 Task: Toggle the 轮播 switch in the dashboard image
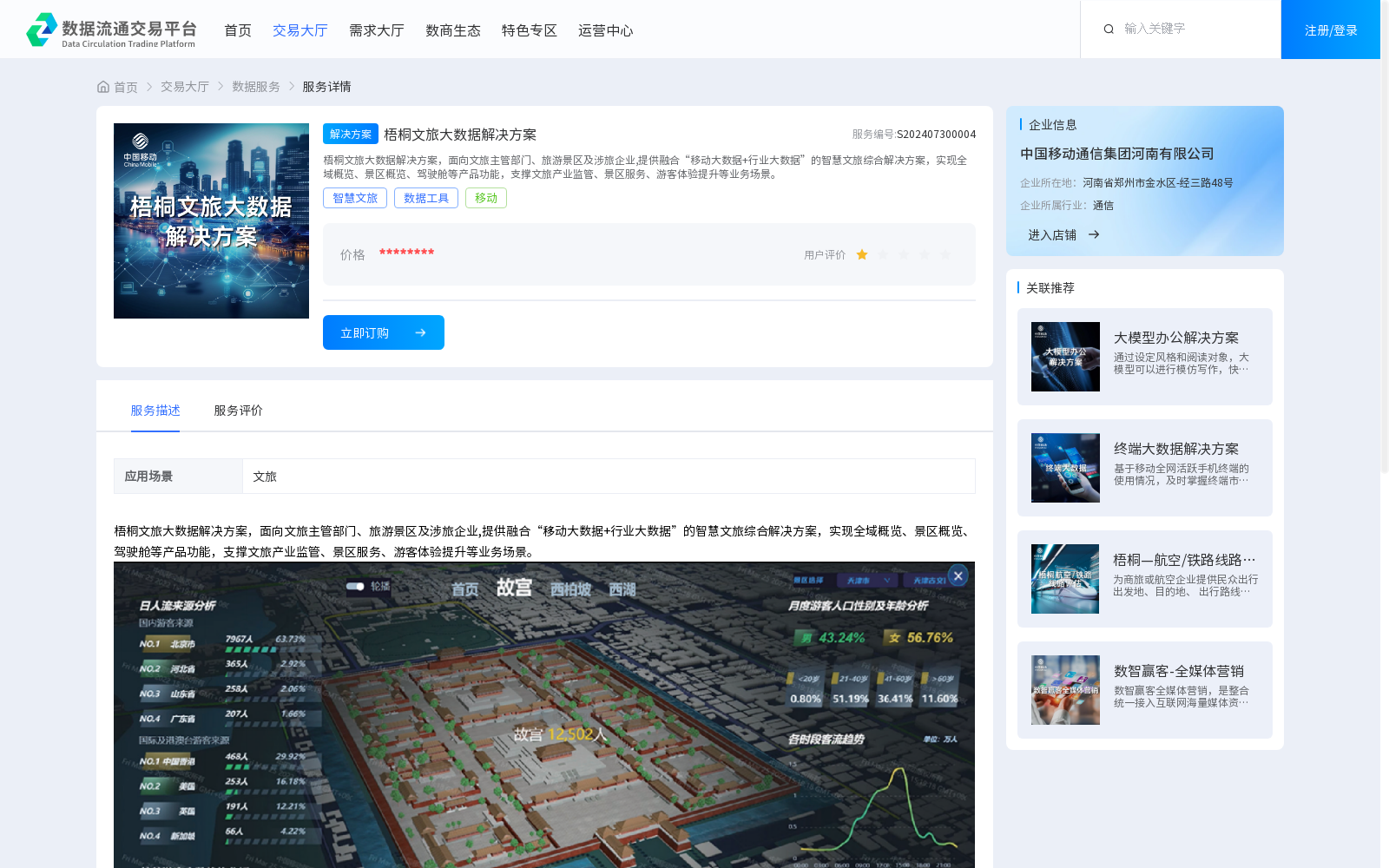click(355, 586)
